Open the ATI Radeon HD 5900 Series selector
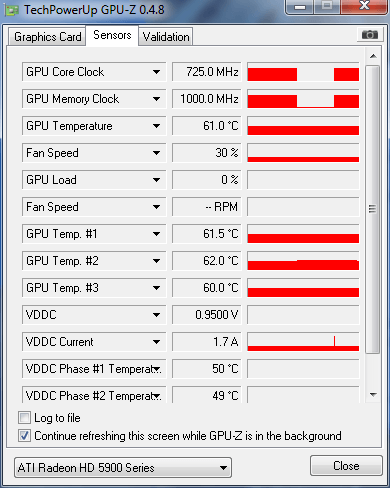Screen dimensions: 390x488 (123, 468)
